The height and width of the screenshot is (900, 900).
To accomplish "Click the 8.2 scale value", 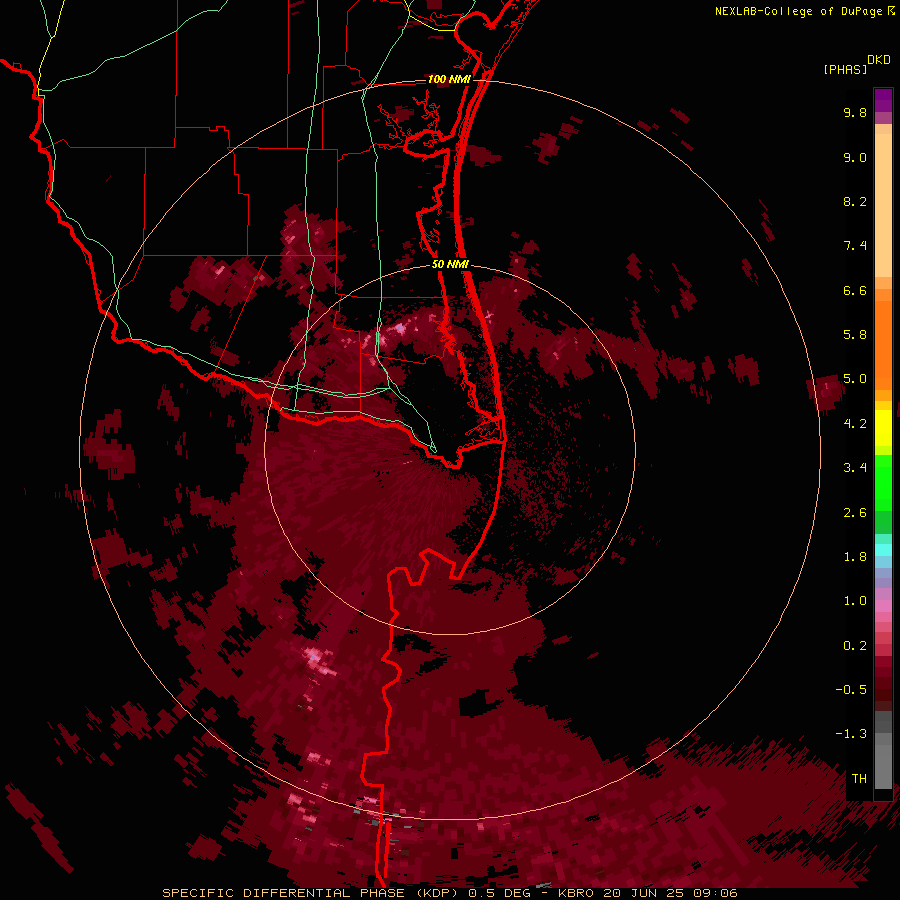I will click(855, 201).
